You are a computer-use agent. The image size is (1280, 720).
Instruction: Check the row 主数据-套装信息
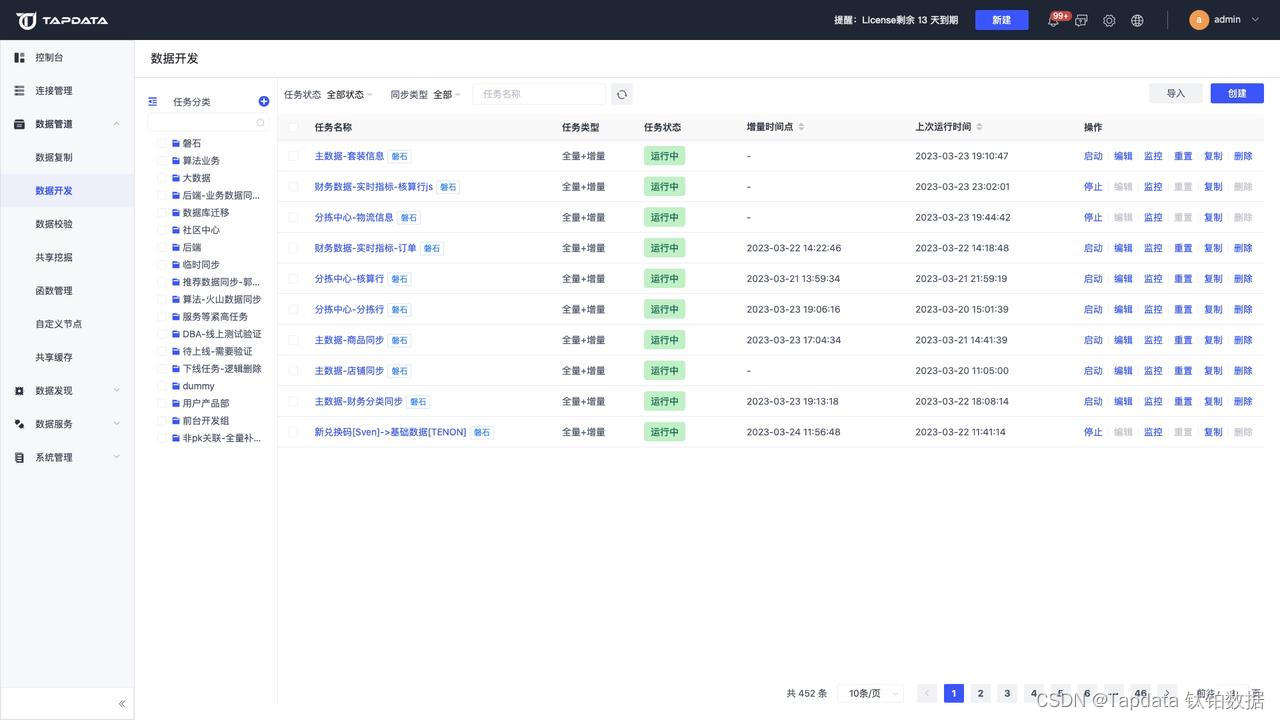point(293,156)
